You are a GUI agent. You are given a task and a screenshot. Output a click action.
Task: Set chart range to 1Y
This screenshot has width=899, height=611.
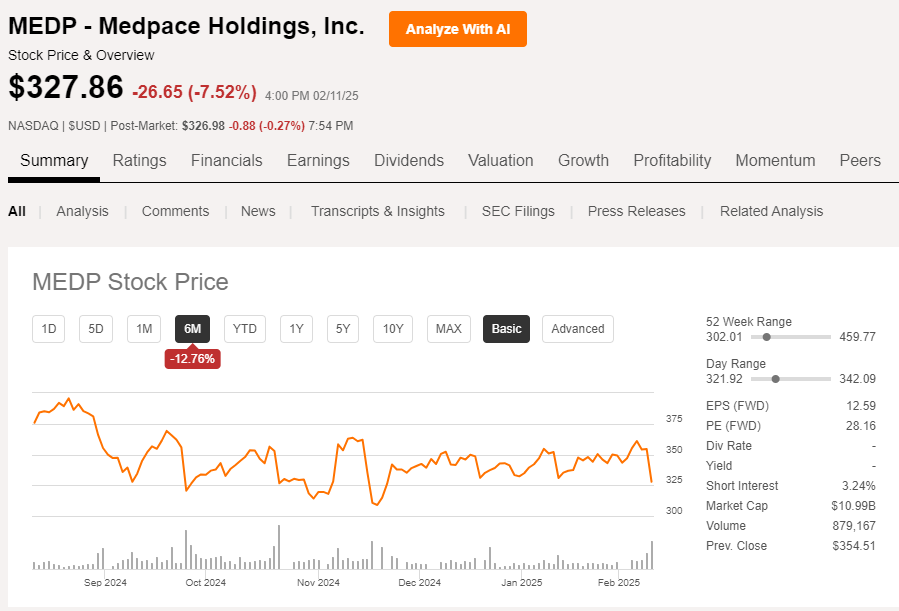[296, 328]
